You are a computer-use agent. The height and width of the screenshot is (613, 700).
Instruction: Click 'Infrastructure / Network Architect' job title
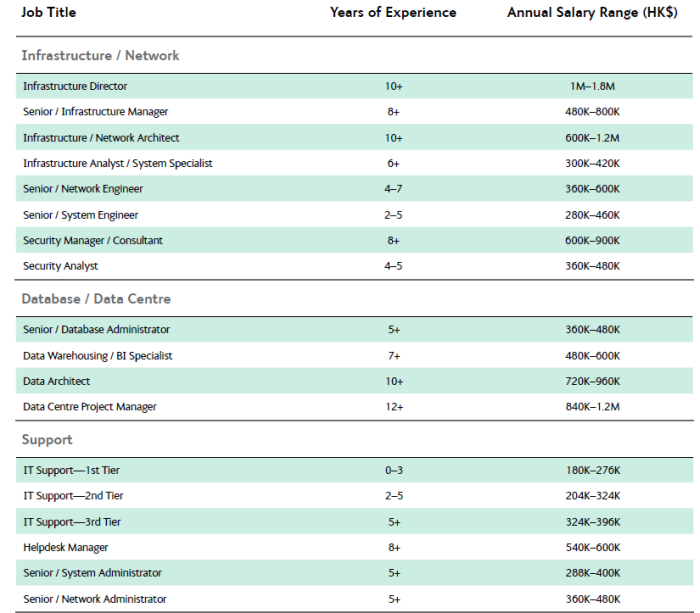(x=101, y=138)
